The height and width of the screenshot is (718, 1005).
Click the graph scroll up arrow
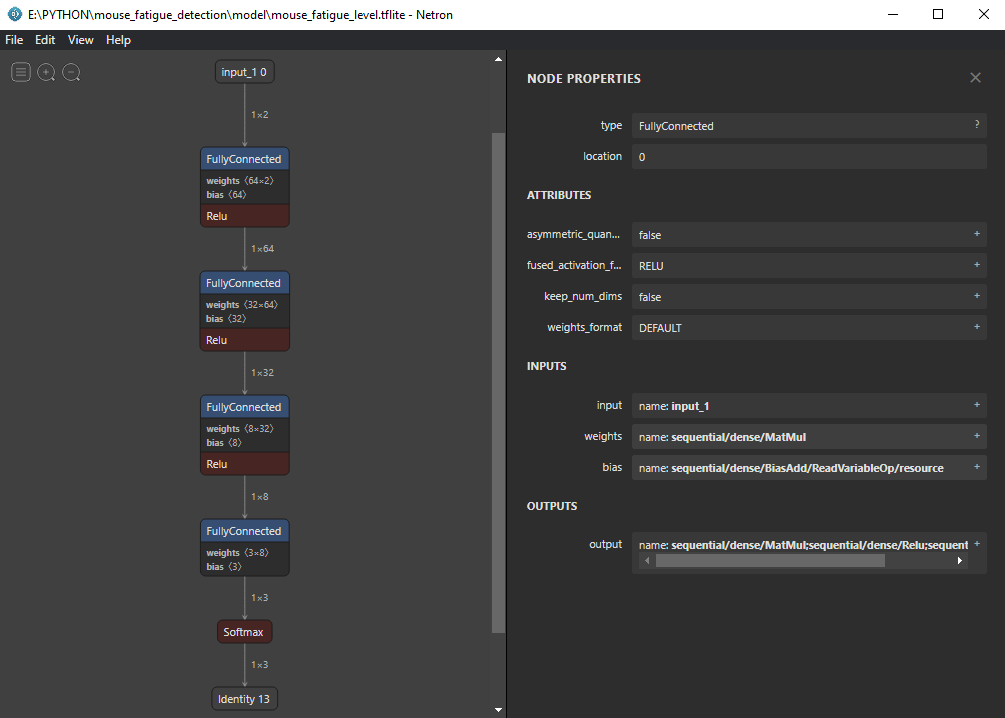pos(498,59)
